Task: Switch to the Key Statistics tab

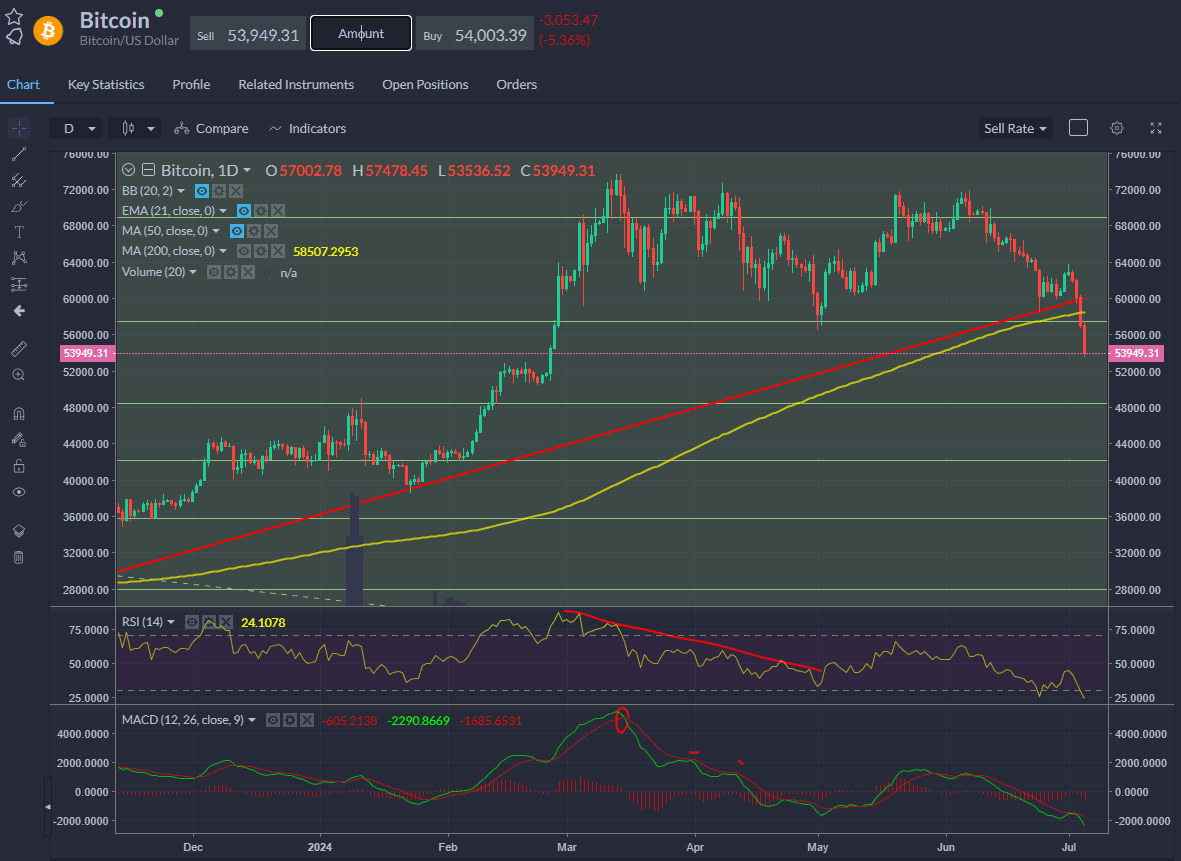Action: pyautogui.click(x=106, y=84)
